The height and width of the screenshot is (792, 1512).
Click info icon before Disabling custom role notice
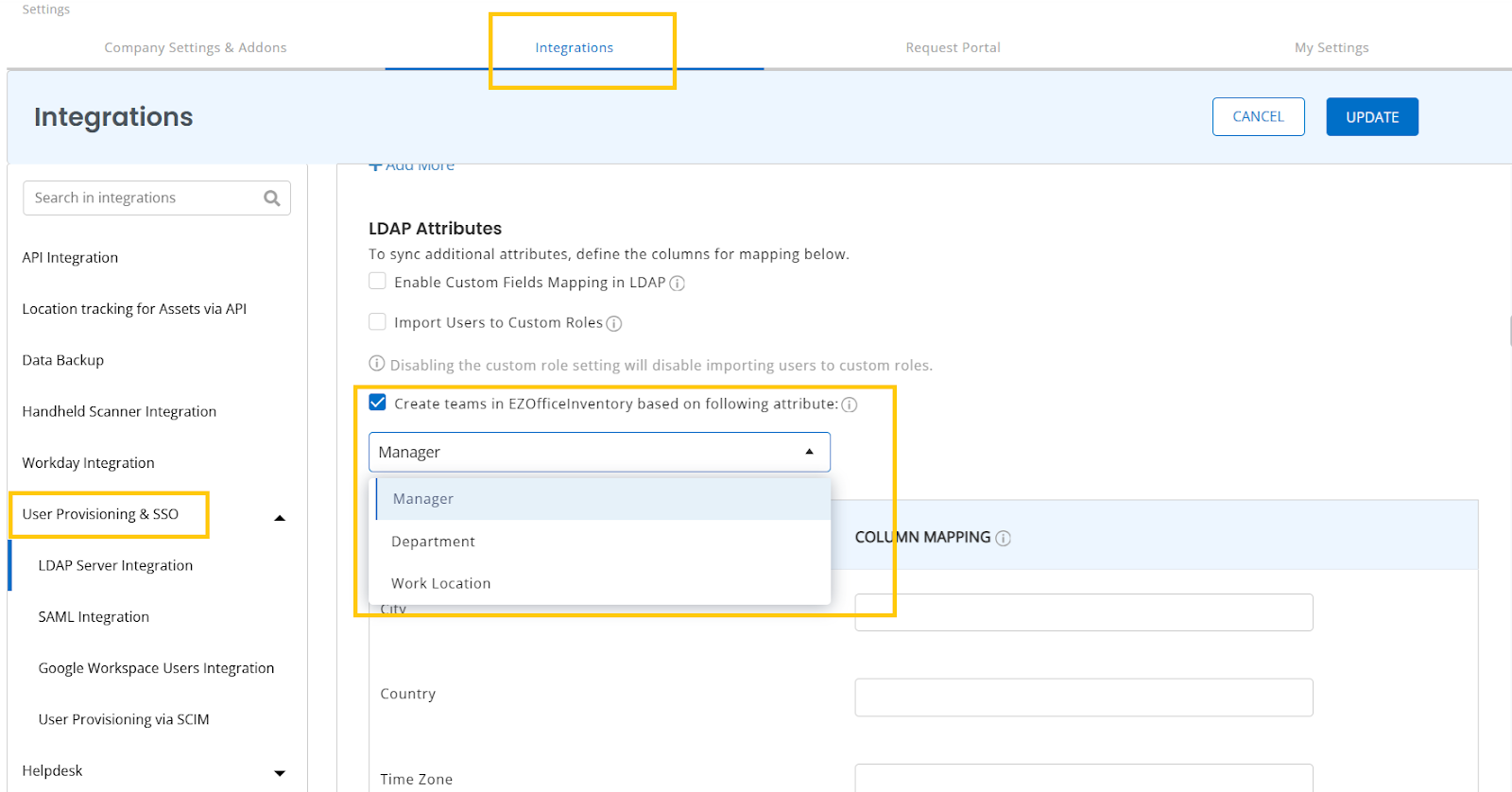pyautogui.click(x=376, y=364)
